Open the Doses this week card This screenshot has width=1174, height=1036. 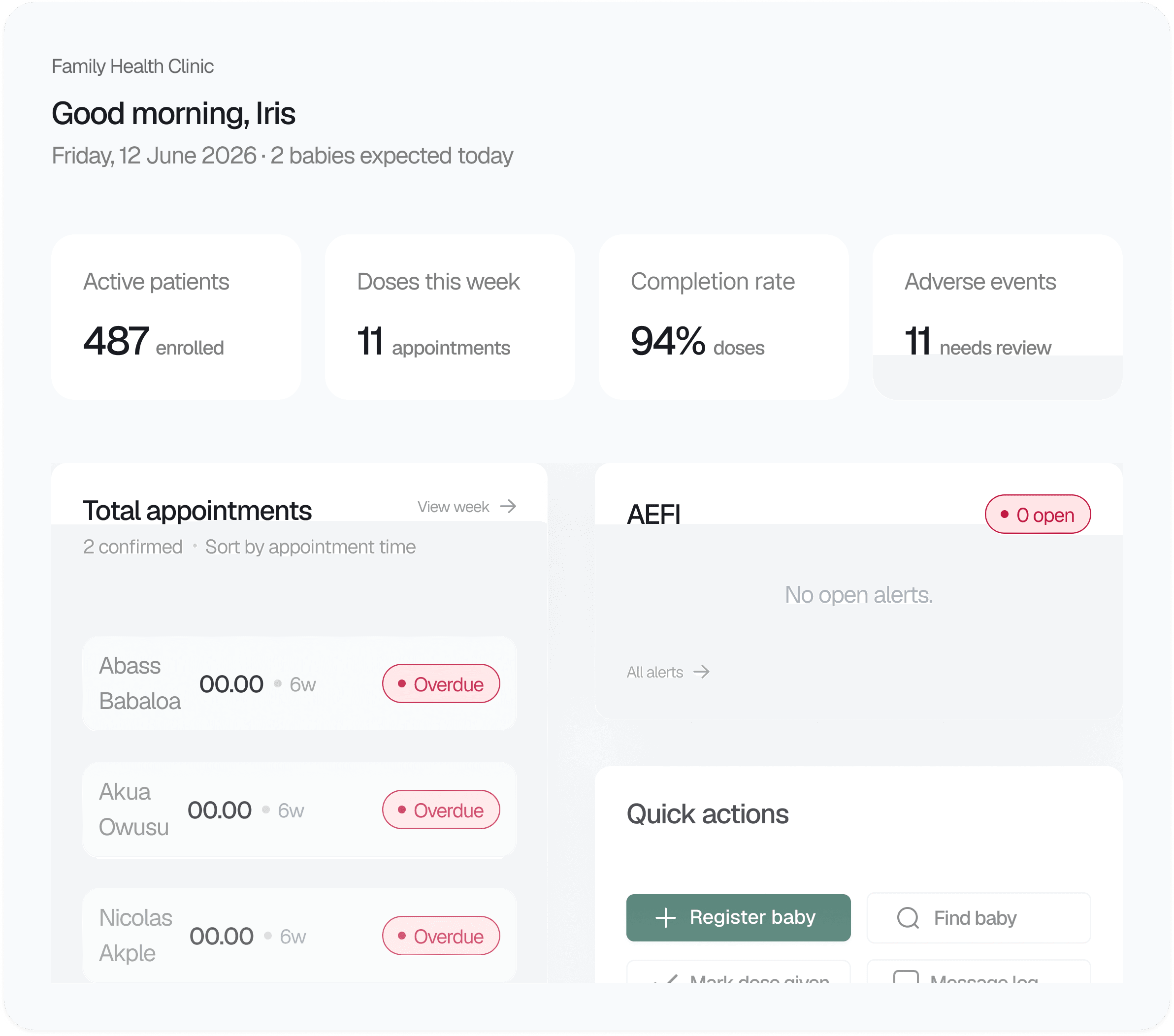[x=450, y=317]
